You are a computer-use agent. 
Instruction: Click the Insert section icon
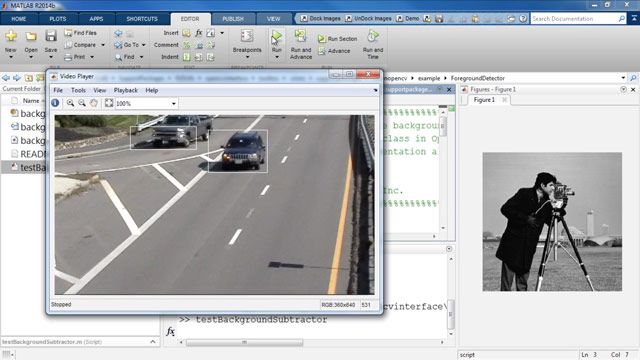[186, 33]
